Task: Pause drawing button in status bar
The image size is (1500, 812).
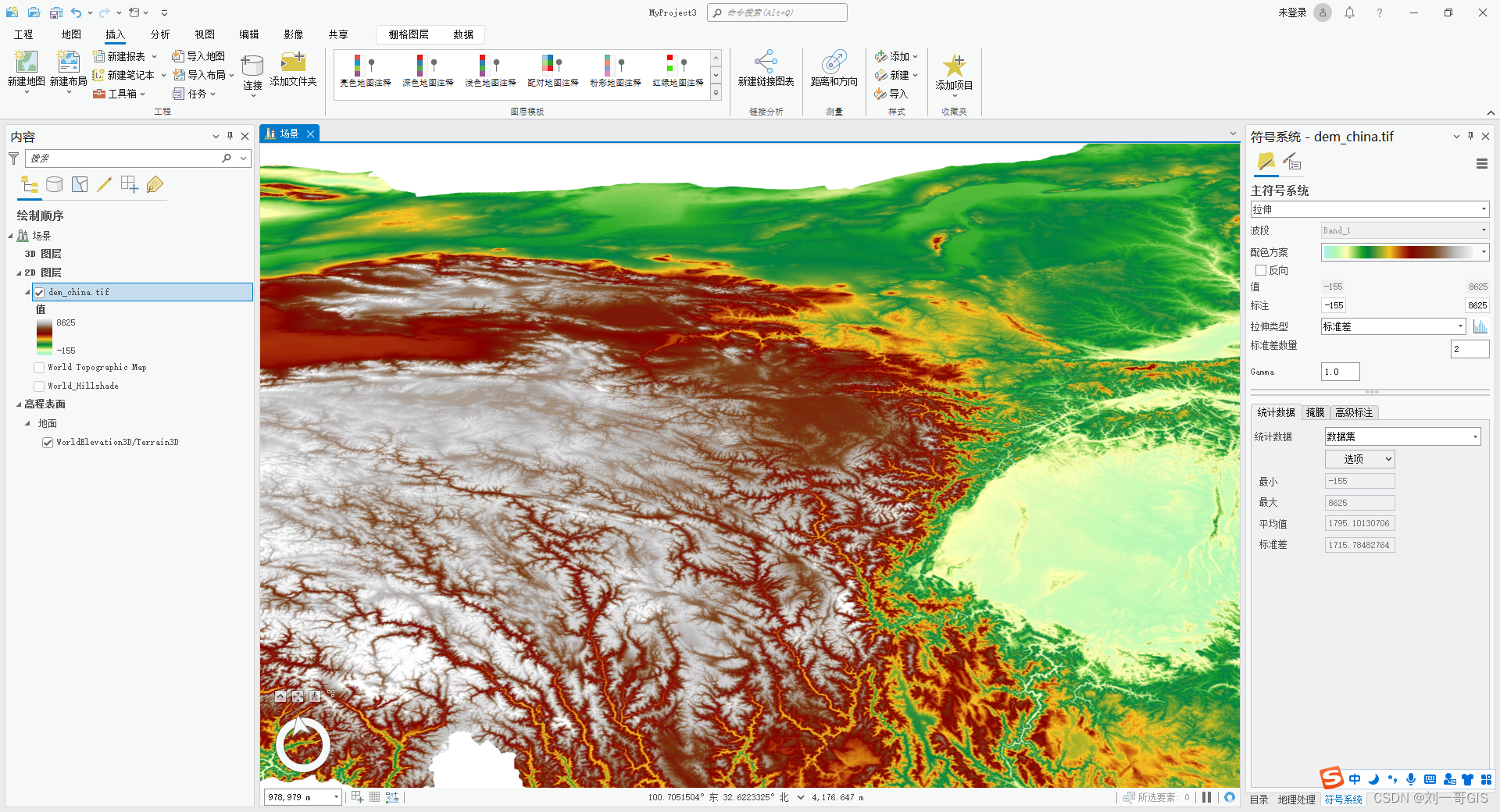Action: pyautogui.click(x=1207, y=797)
